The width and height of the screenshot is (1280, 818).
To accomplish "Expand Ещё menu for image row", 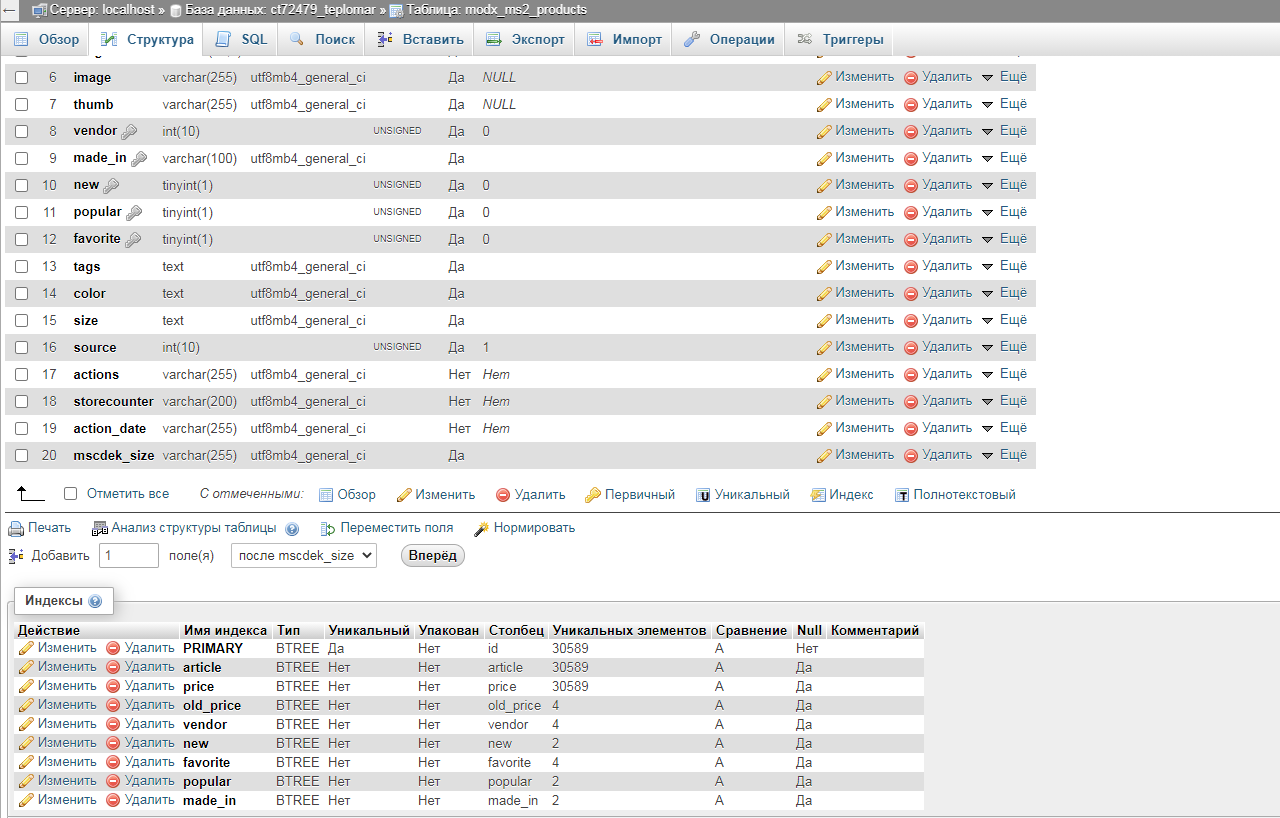I will 1004,77.
